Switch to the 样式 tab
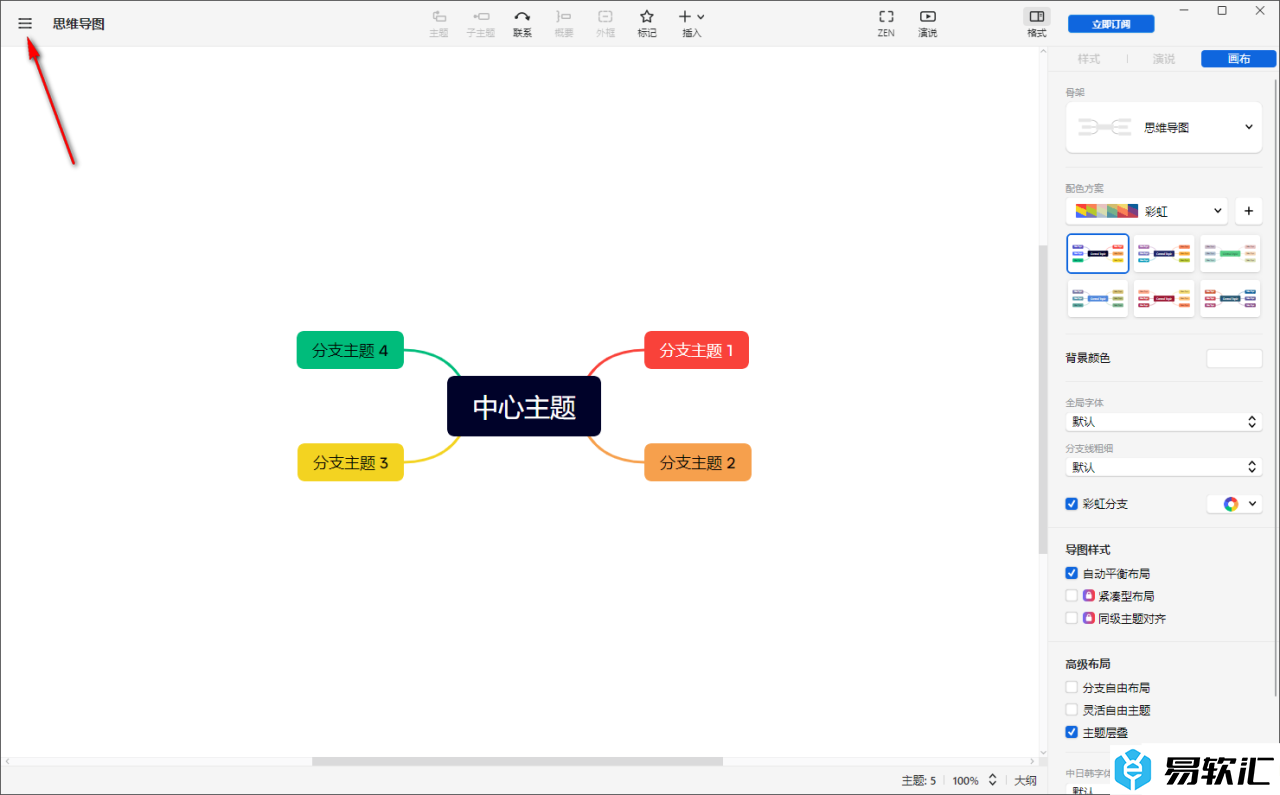This screenshot has height=795, width=1280. tap(1088, 59)
